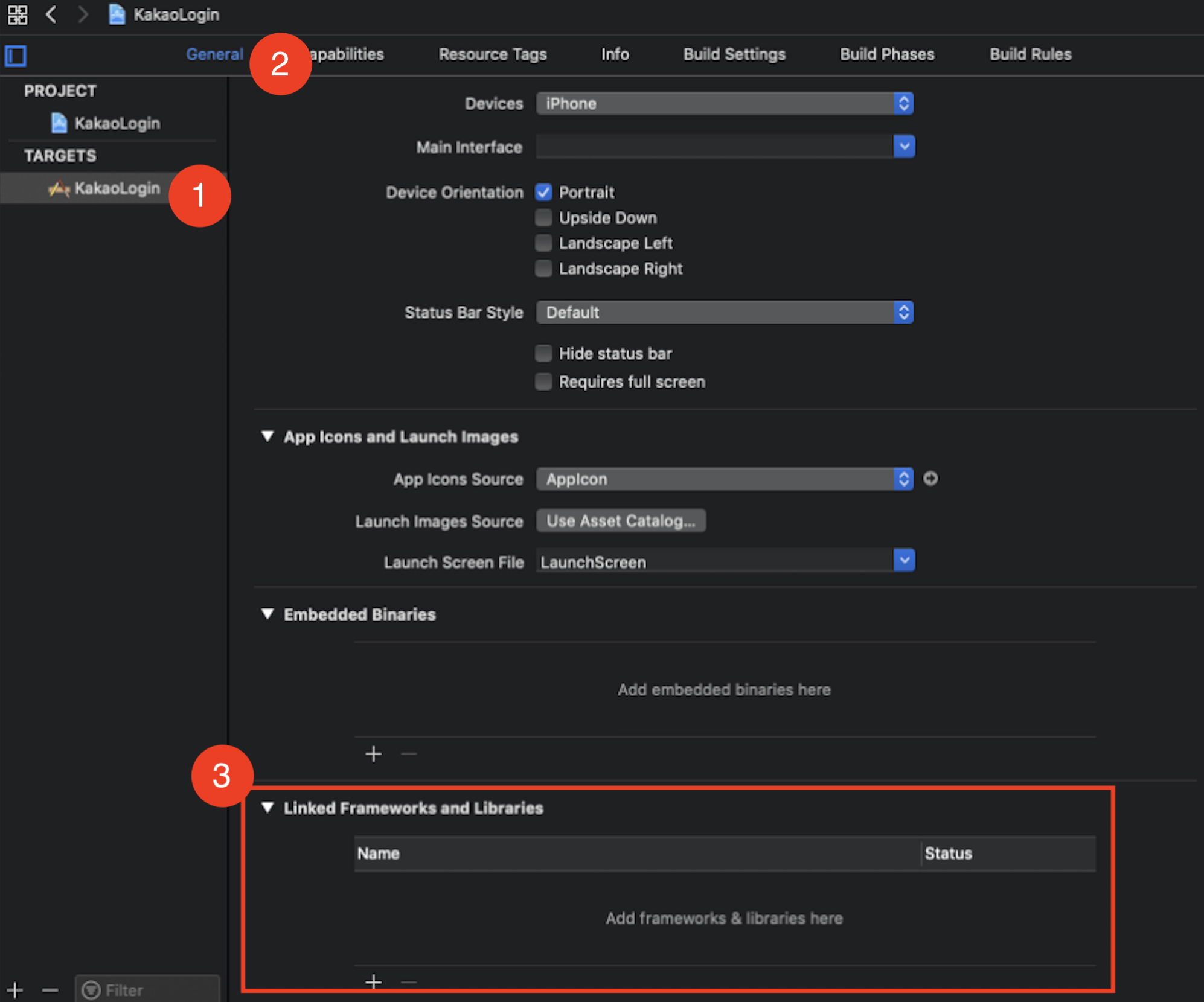Enable the Landscape Left orientation

[543, 243]
